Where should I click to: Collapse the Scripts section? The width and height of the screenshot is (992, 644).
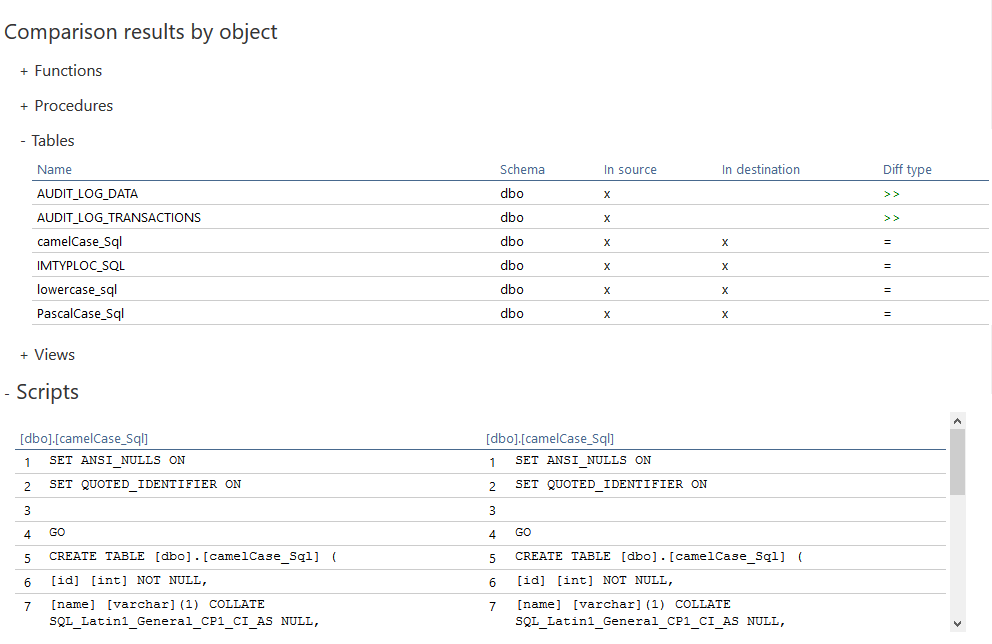coord(7,393)
